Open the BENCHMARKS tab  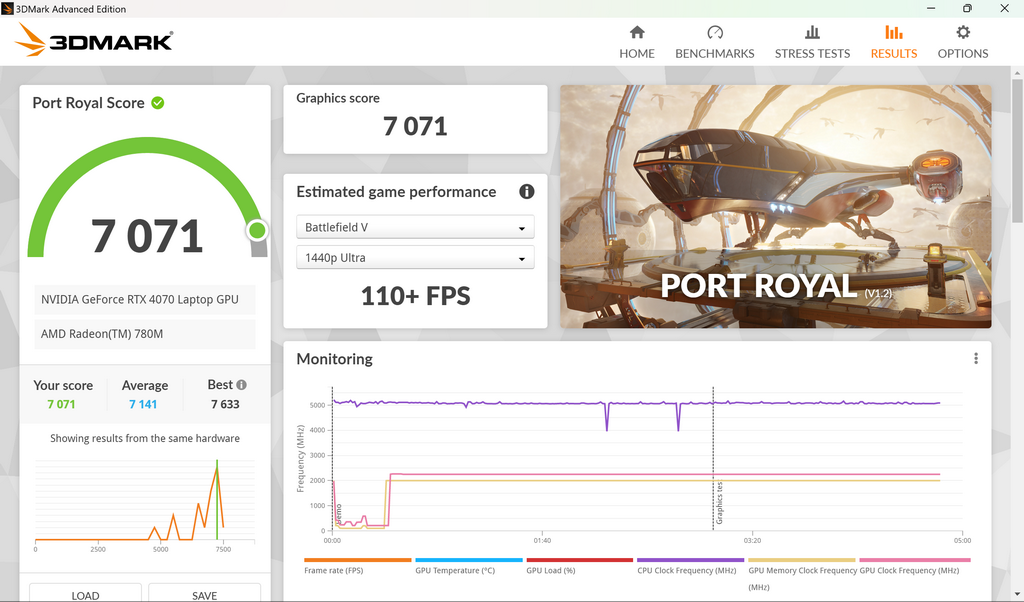pos(714,42)
